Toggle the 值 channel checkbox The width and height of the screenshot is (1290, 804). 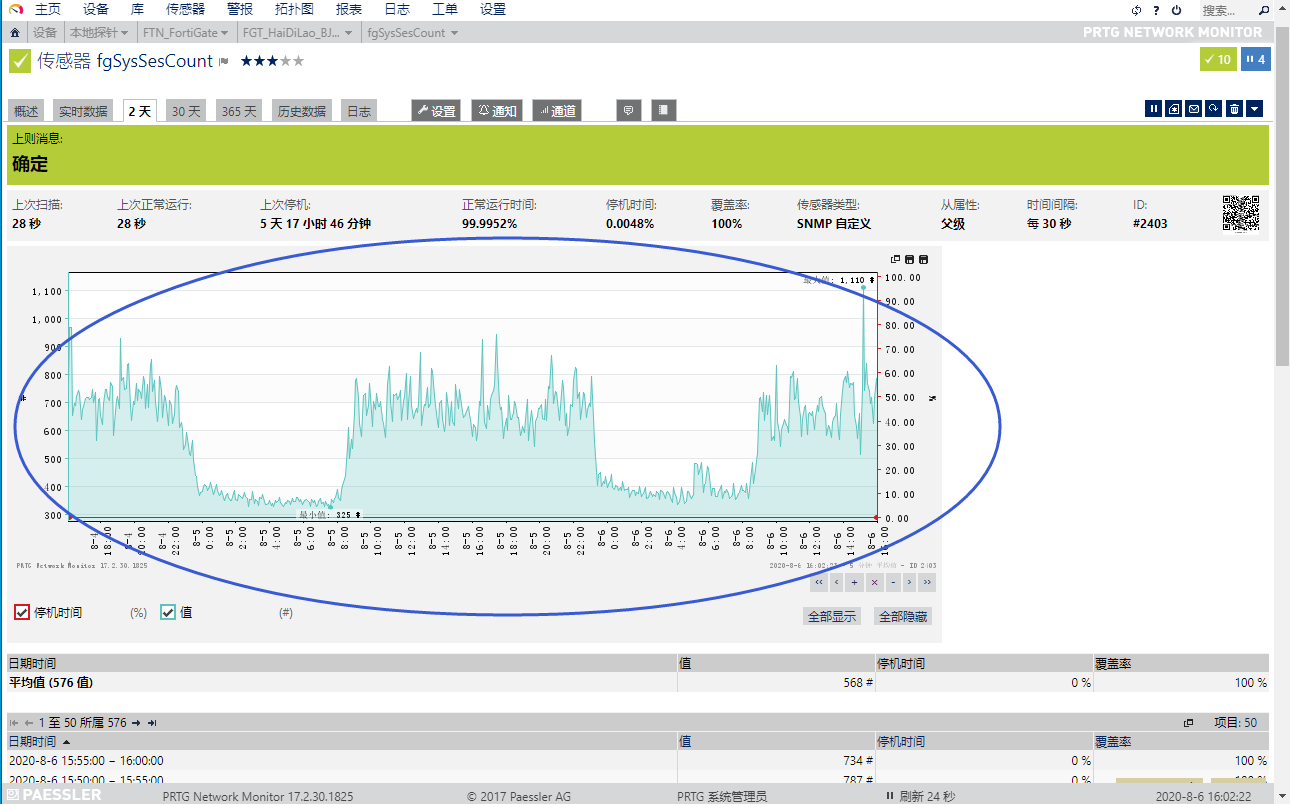tap(168, 613)
